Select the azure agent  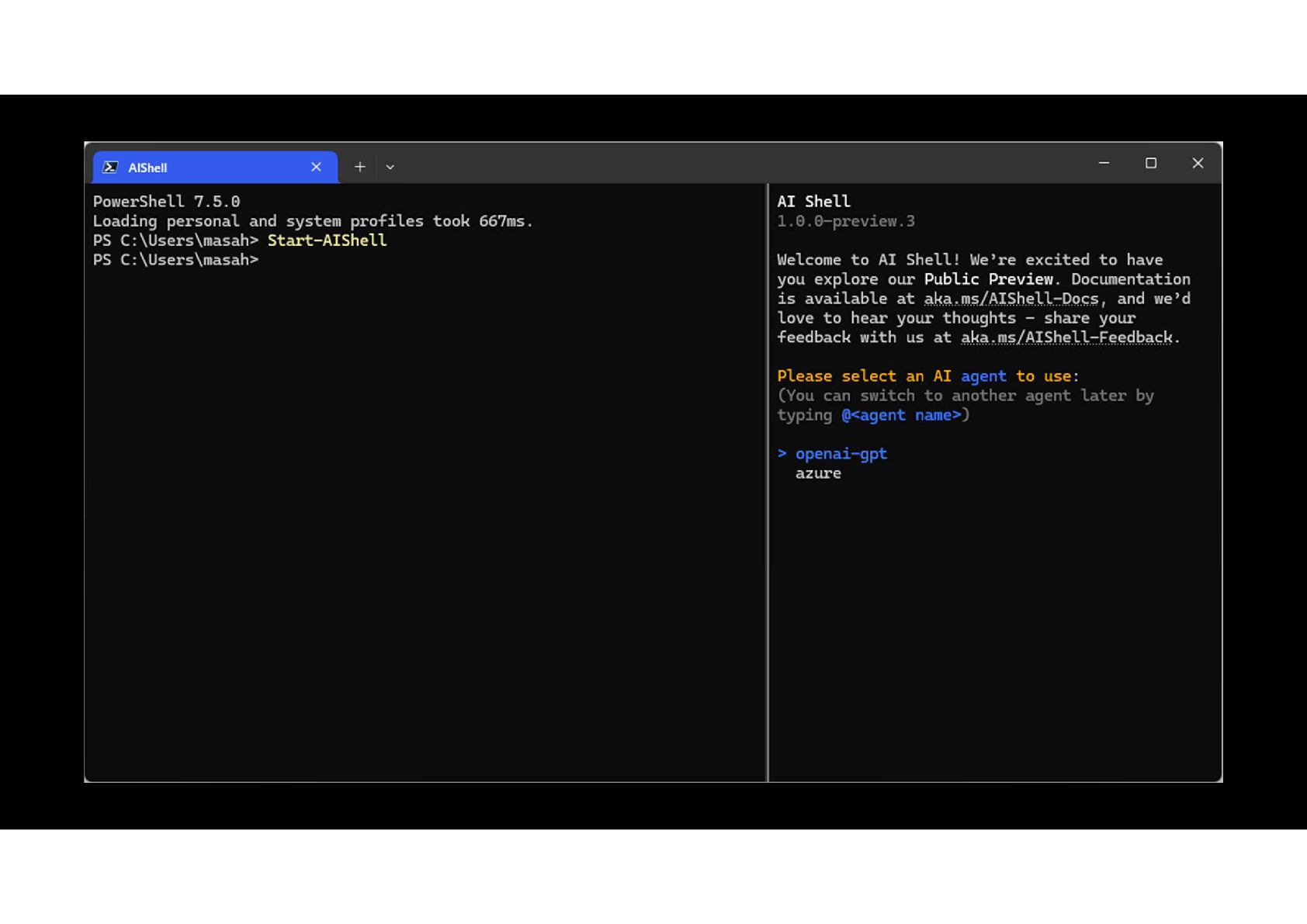coord(818,473)
